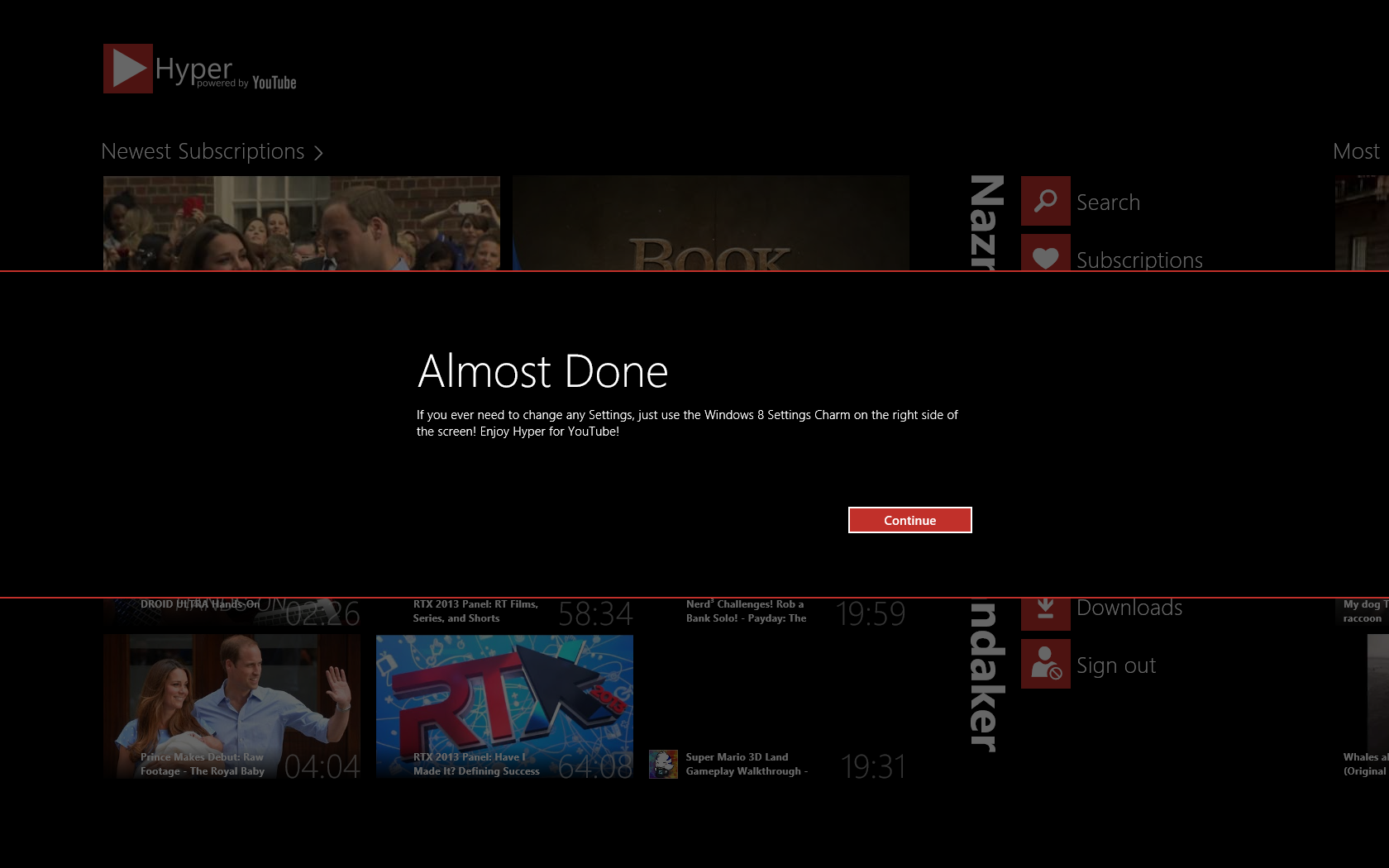Open Prince Makes Debut royal baby video

click(231, 707)
